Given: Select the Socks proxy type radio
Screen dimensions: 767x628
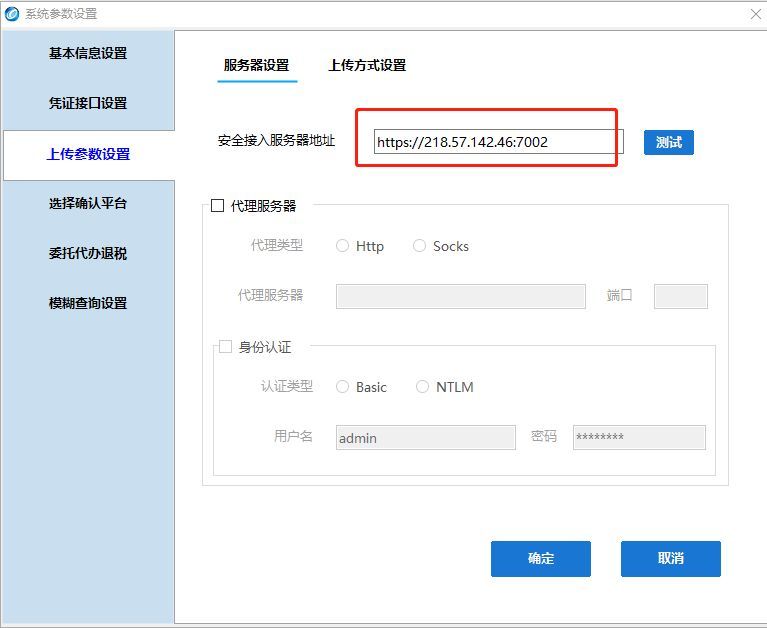Looking at the screenshot, I should pyautogui.click(x=419, y=246).
